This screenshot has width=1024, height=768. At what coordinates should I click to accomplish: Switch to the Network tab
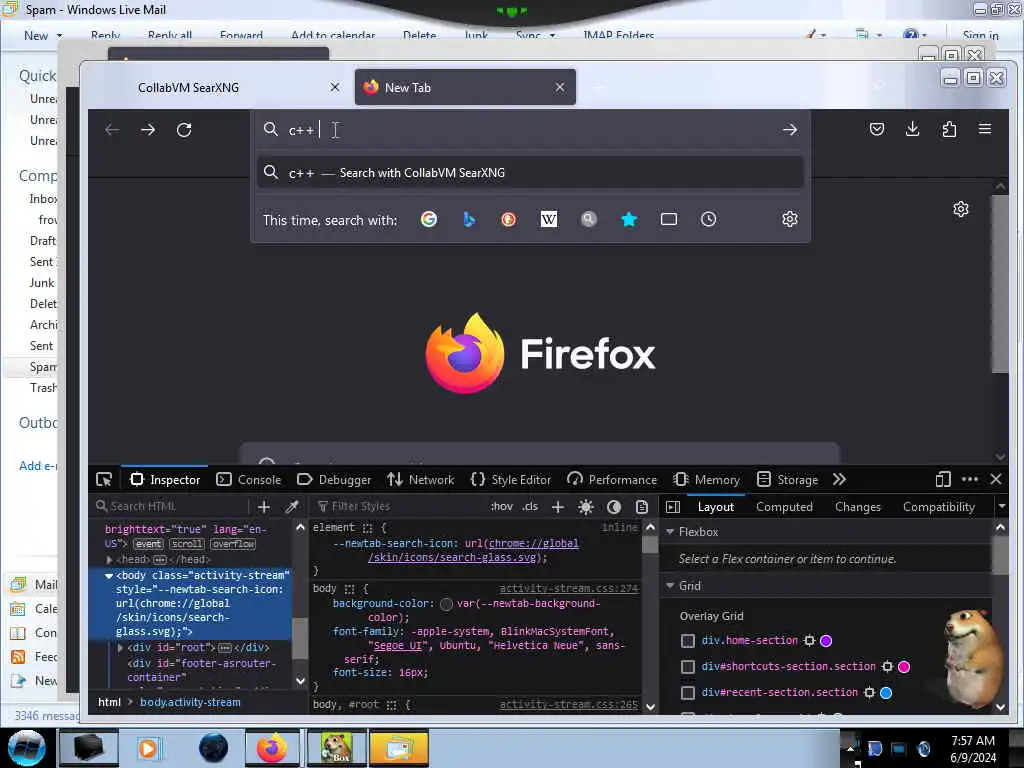[421, 479]
